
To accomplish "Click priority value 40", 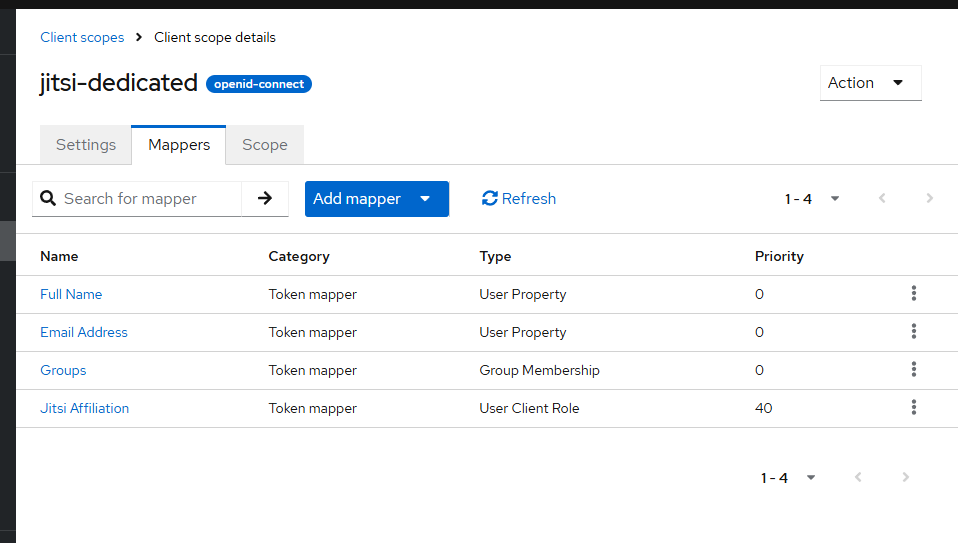I will (764, 408).
